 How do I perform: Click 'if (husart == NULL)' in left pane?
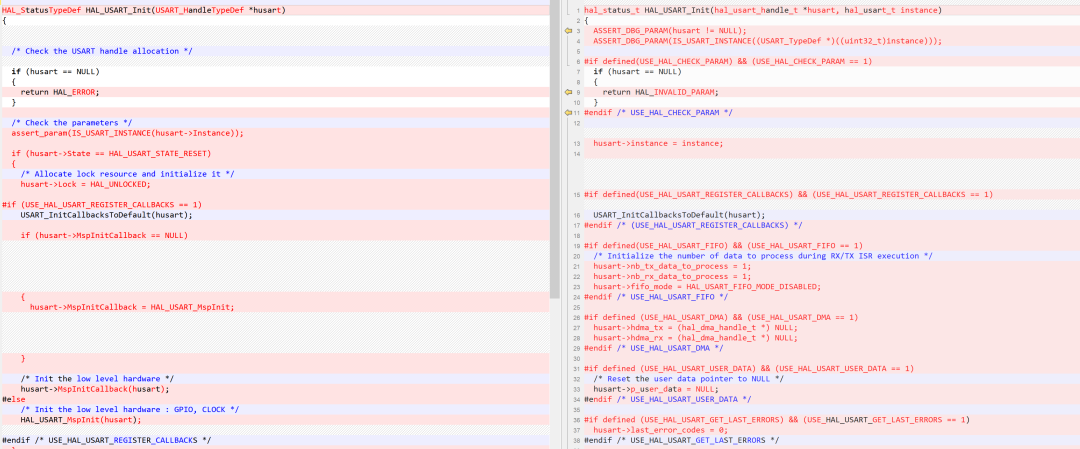click(x=56, y=72)
